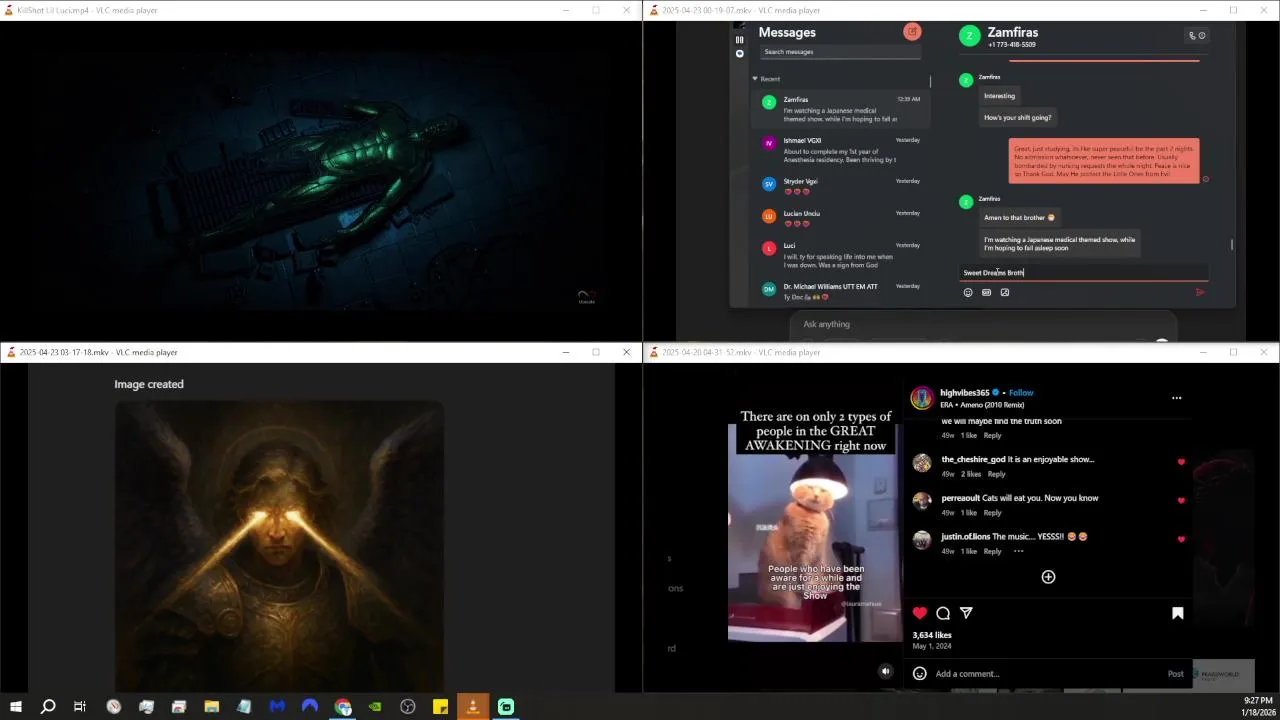
Task: Collapse the Recent conversations section
Action: point(755,79)
